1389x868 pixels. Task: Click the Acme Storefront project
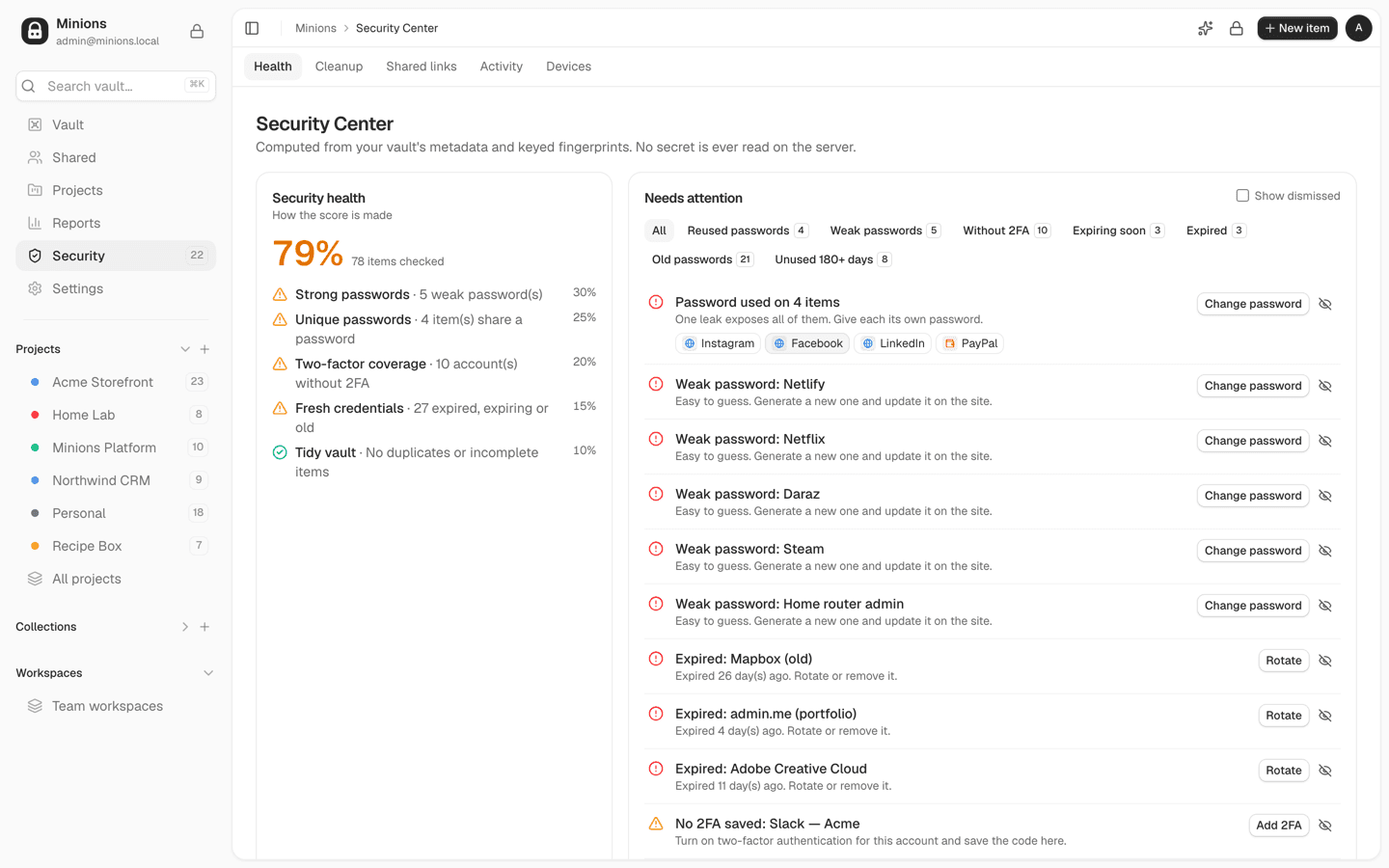(116, 382)
